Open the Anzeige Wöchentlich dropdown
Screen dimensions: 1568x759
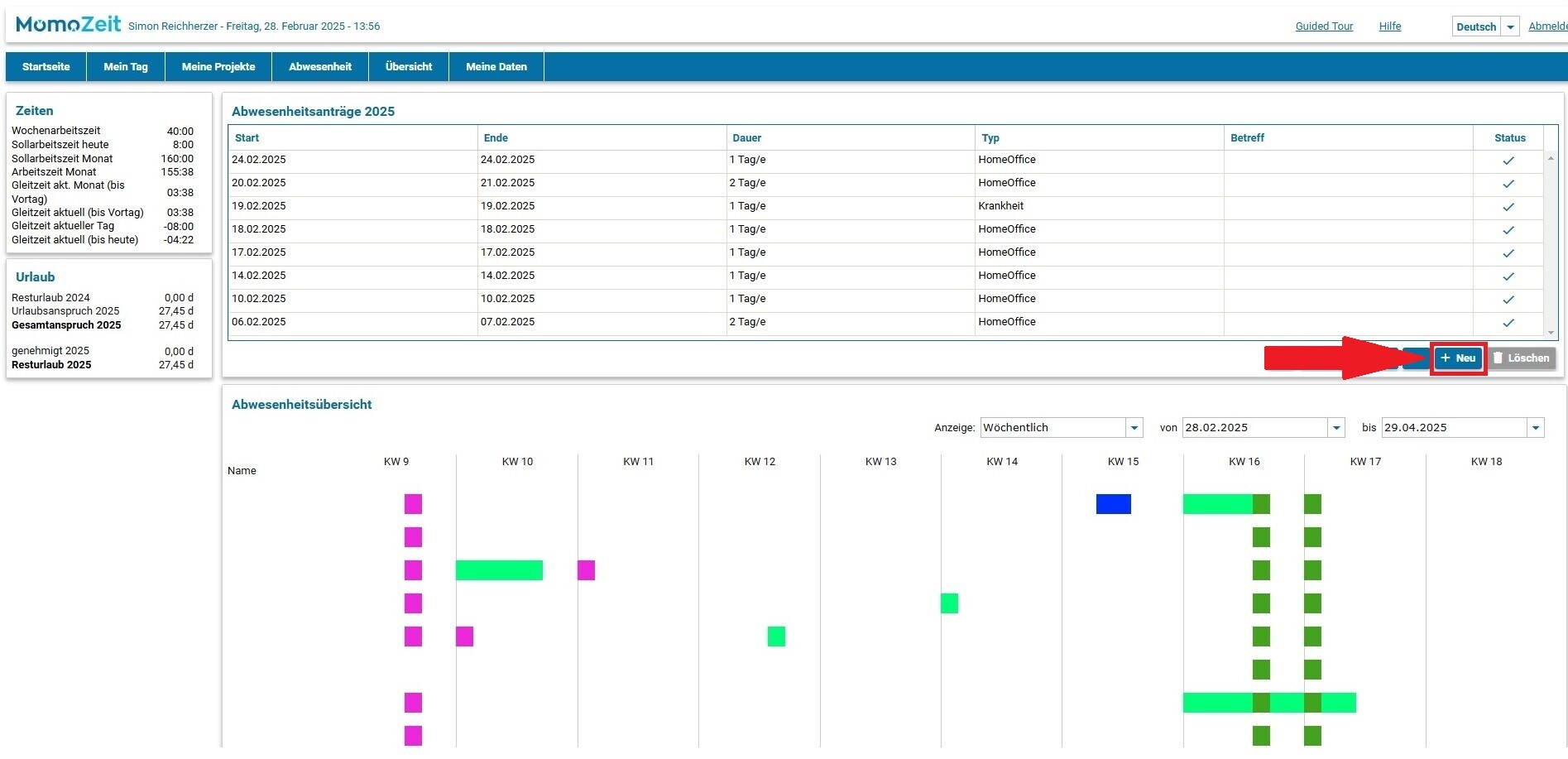point(1134,428)
